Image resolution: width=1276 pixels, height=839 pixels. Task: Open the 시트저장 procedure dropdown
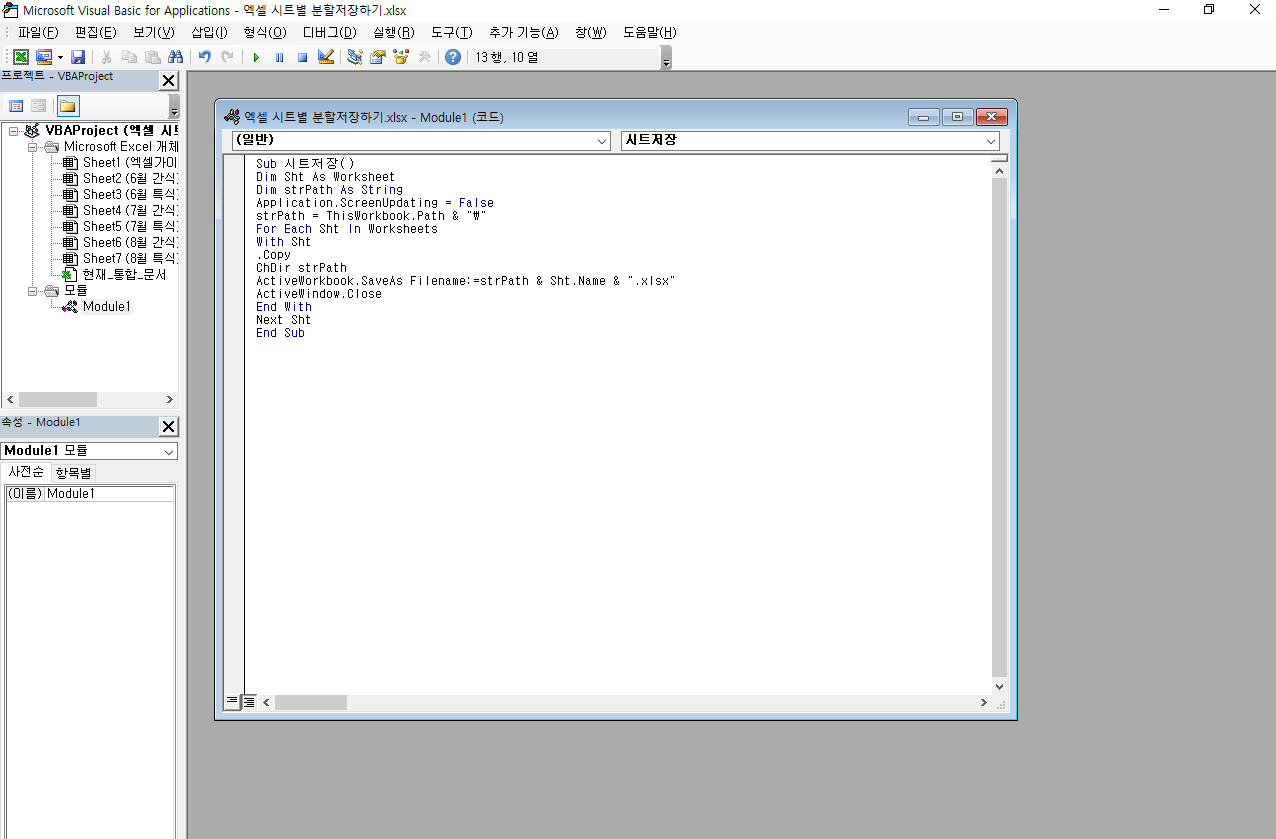(991, 141)
